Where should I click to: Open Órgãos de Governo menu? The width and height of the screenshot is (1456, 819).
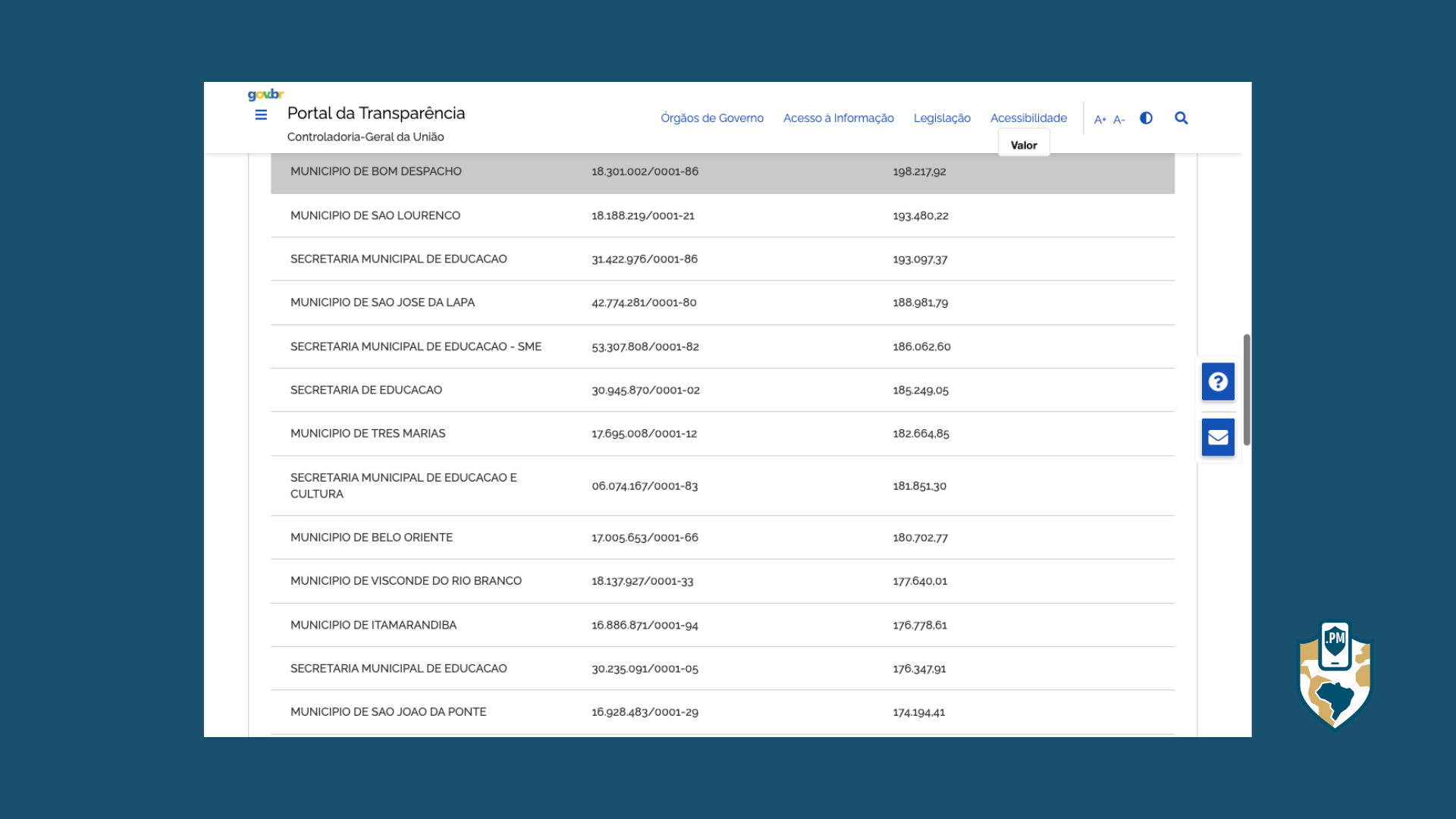click(711, 118)
